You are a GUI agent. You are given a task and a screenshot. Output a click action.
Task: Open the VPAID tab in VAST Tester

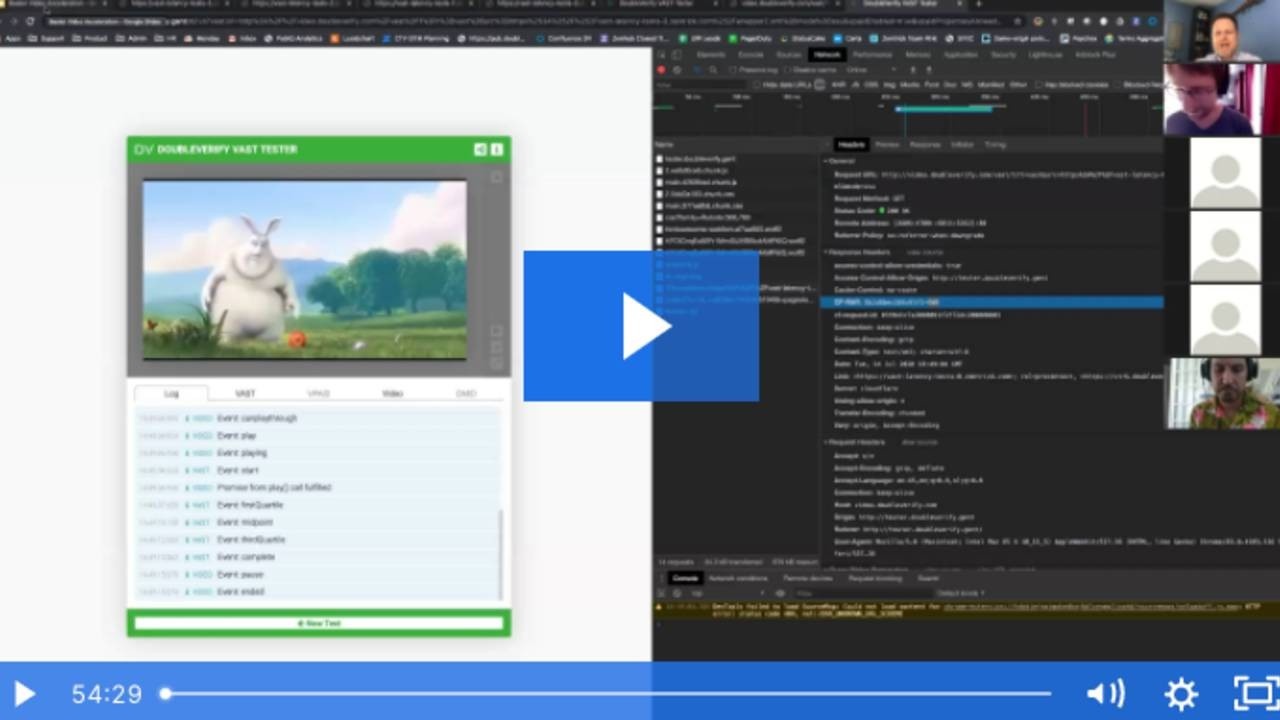(x=318, y=393)
